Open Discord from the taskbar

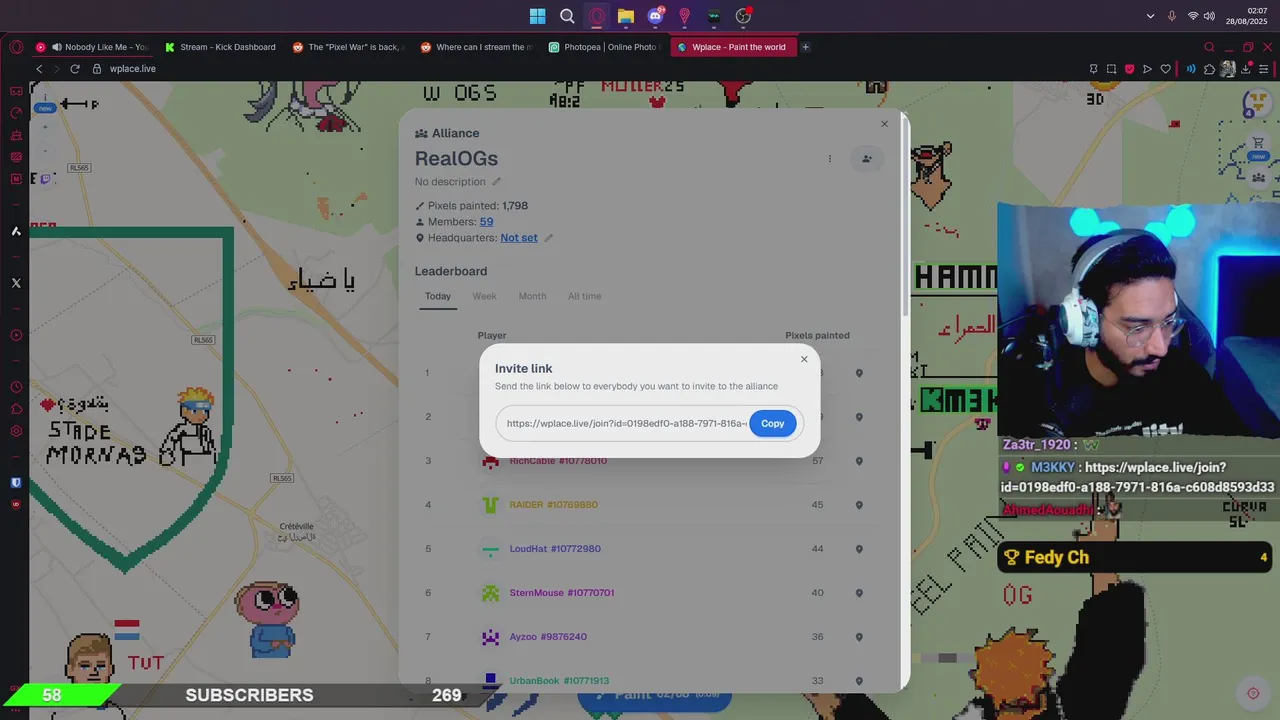(655, 16)
